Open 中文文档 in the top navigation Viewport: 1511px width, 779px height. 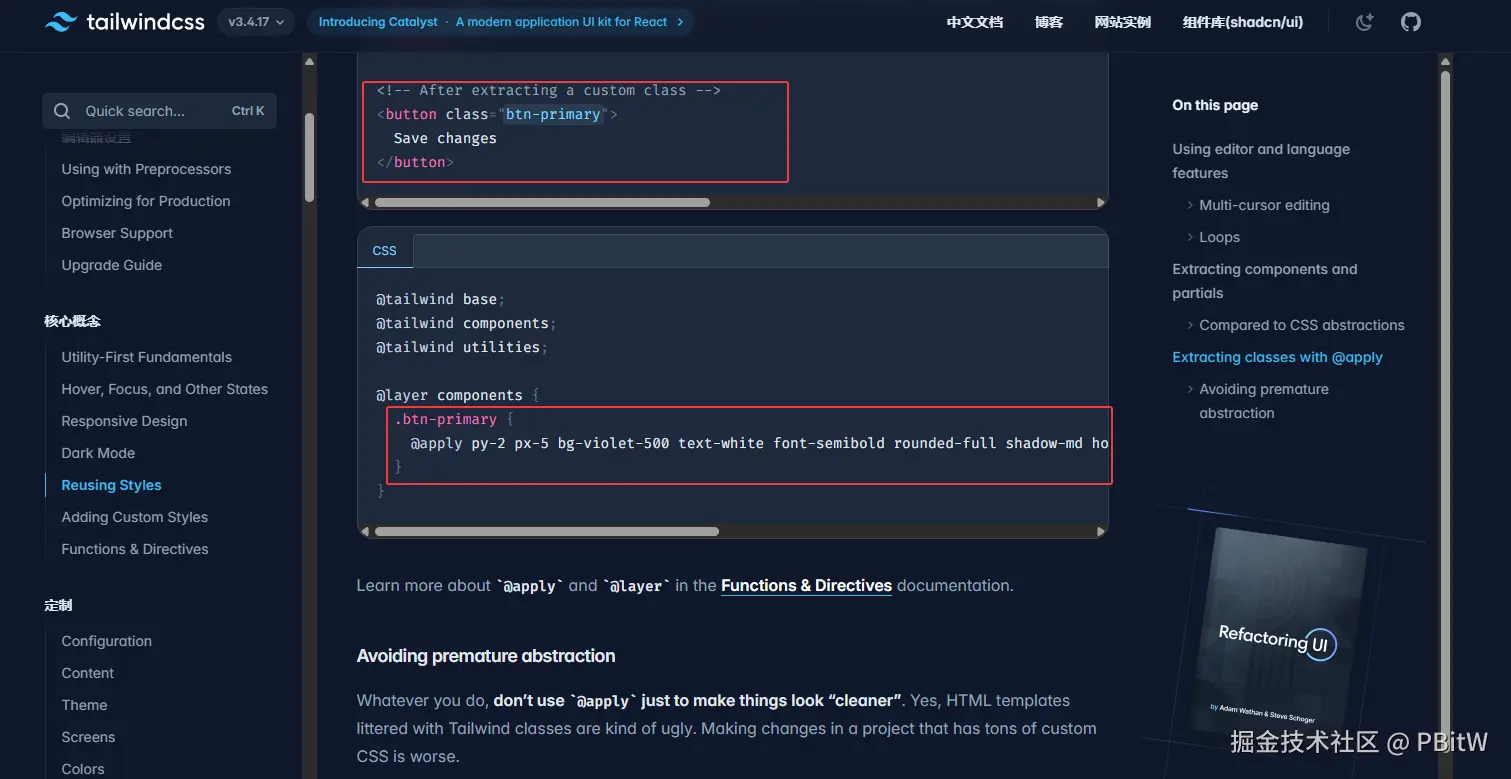975,22
